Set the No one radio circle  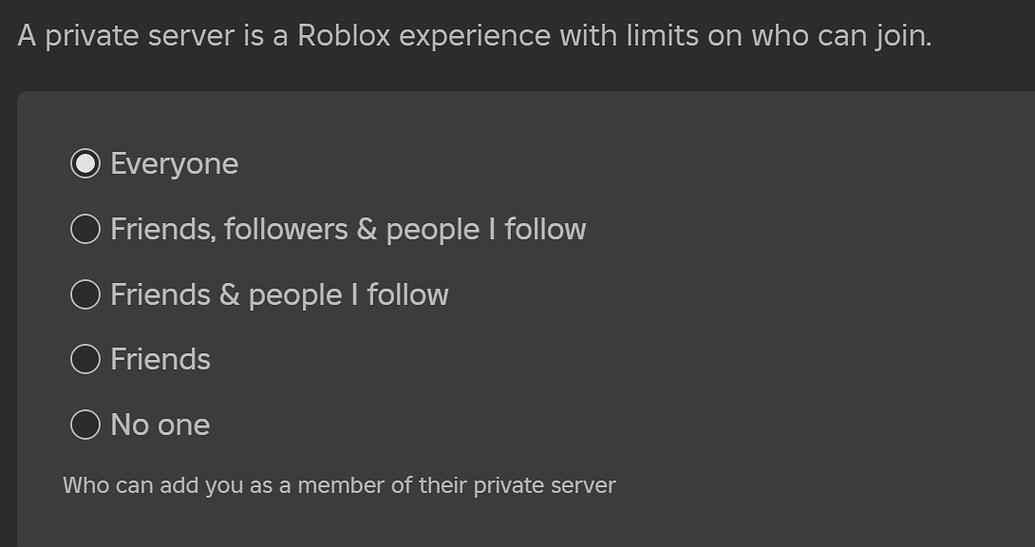(x=86, y=425)
